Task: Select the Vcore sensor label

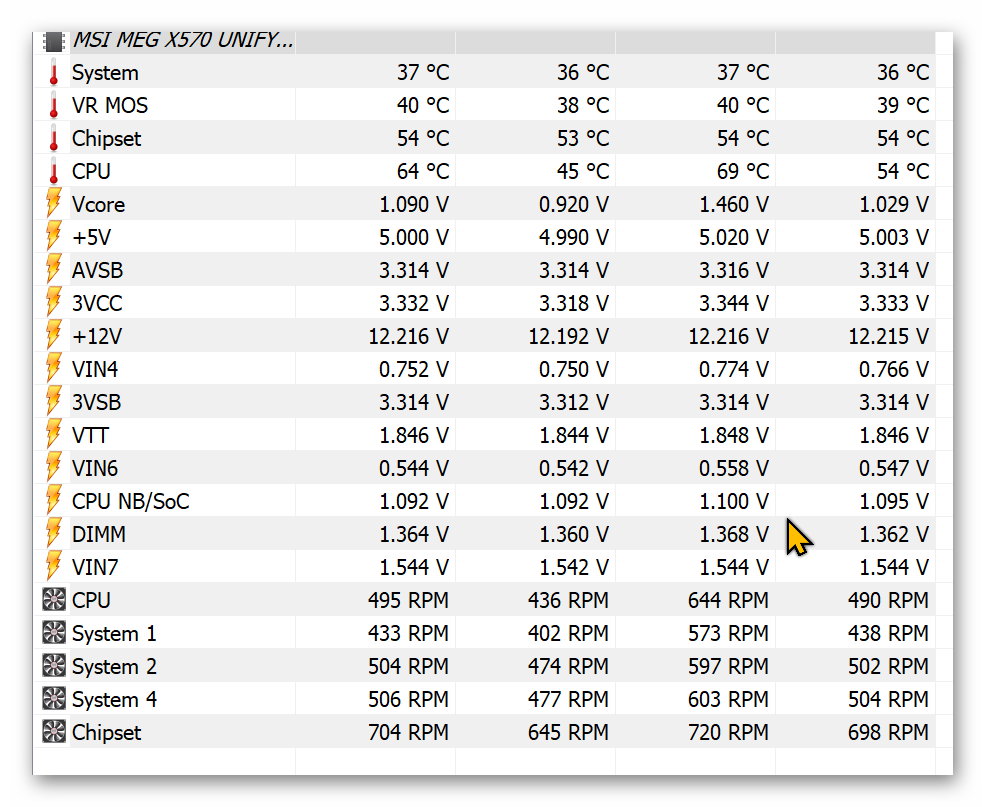Action: click(x=98, y=205)
